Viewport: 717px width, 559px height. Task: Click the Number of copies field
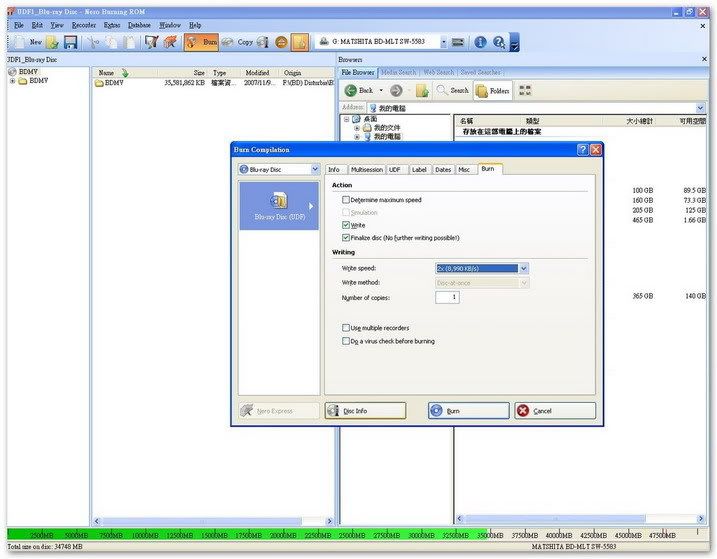[x=447, y=297]
